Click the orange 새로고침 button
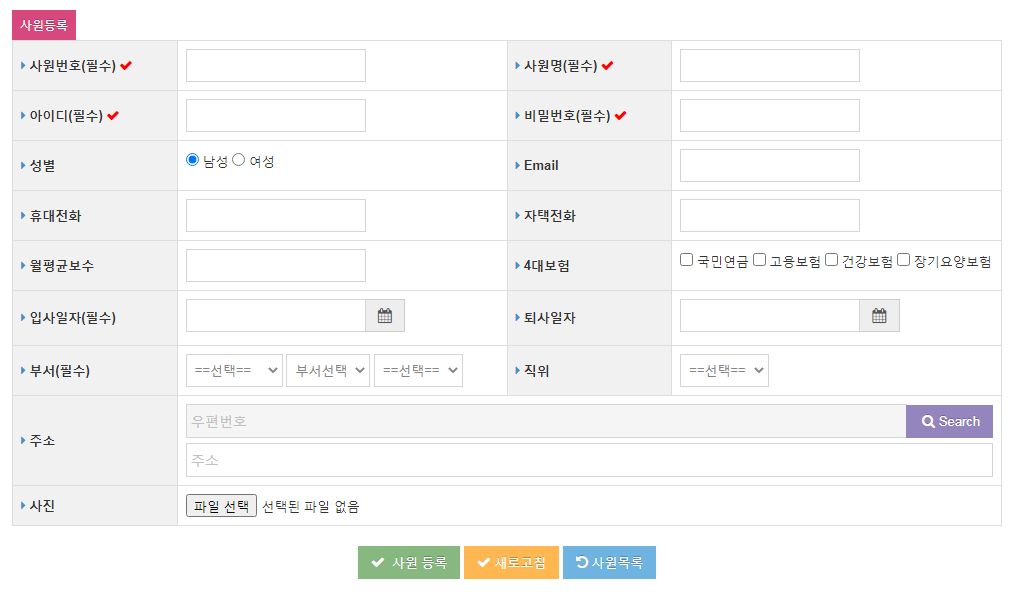This screenshot has height=597, width=1014. 511,562
